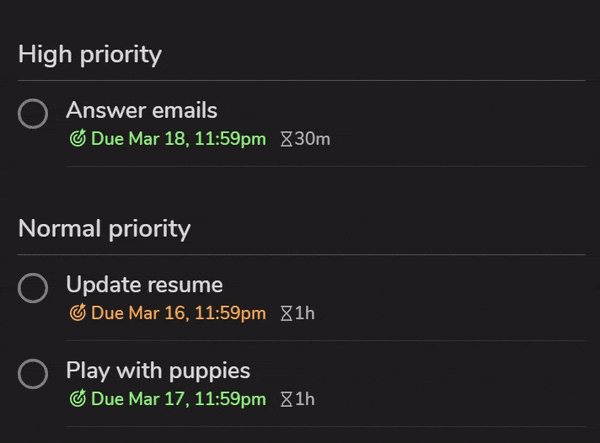The image size is (600, 443).
Task: Click the green due target icon for Answer emails
Action: coord(77,139)
